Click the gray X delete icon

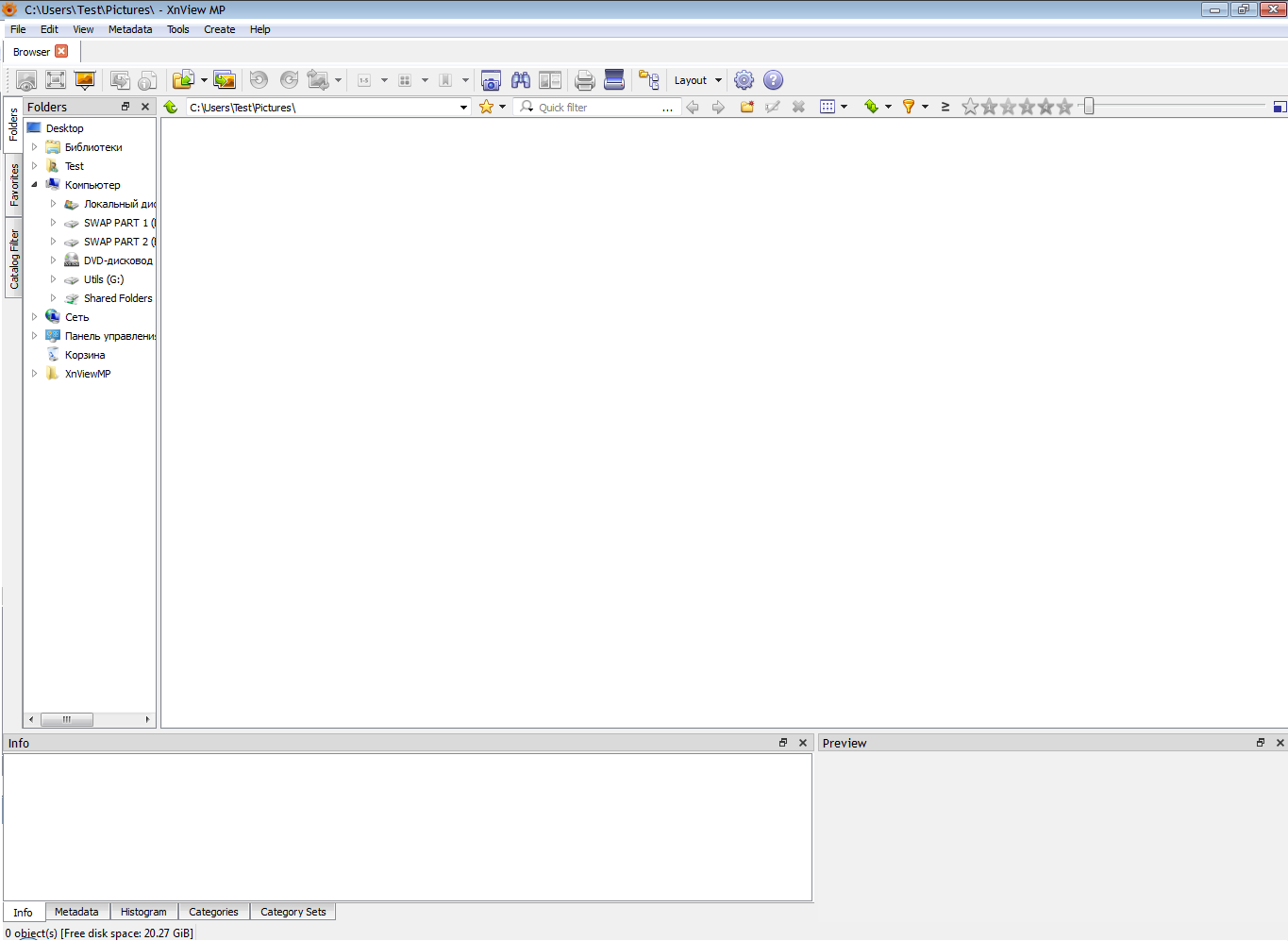pos(798,107)
